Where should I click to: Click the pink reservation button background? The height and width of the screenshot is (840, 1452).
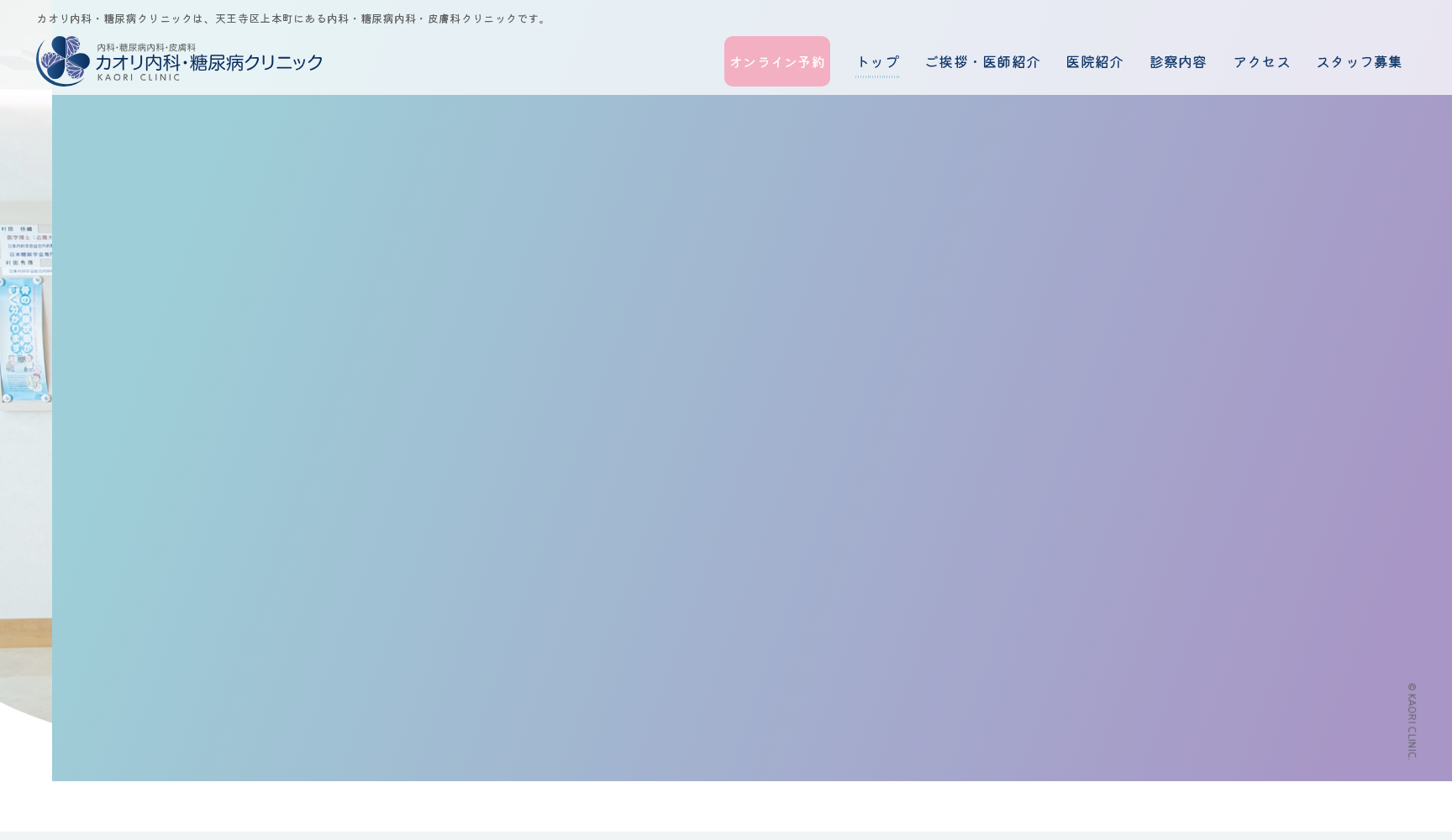[x=776, y=61]
